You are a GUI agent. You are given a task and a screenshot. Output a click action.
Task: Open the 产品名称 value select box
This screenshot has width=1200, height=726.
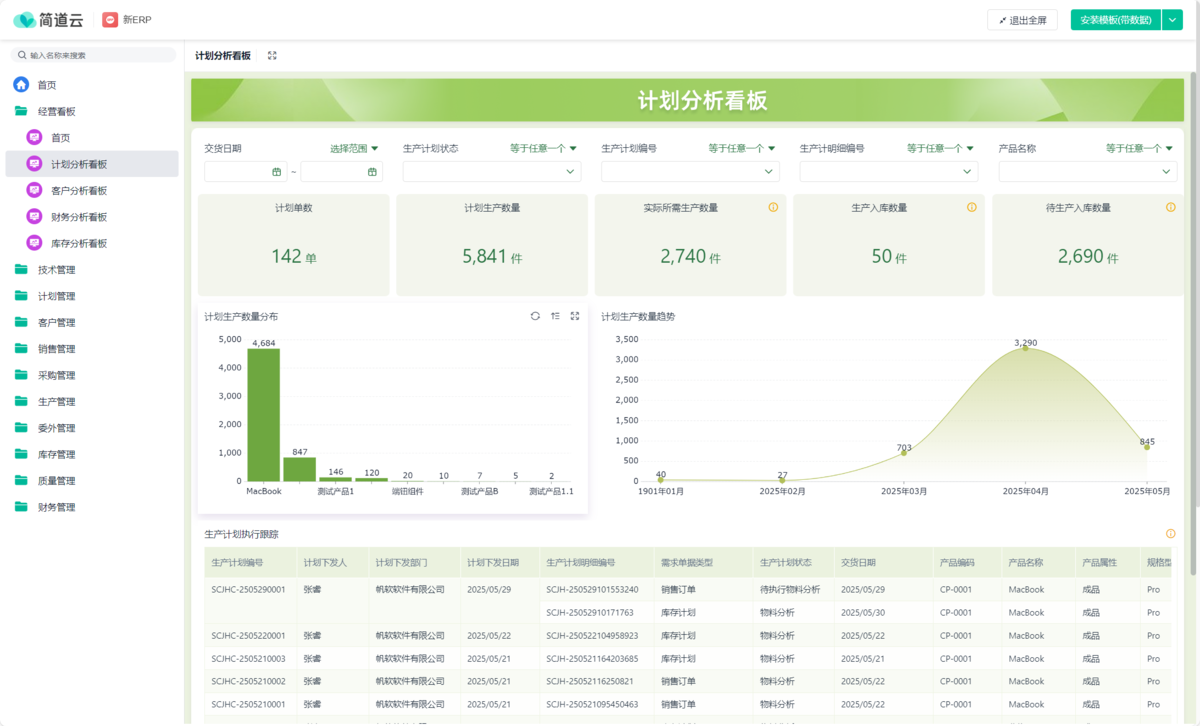[1088, 172]
